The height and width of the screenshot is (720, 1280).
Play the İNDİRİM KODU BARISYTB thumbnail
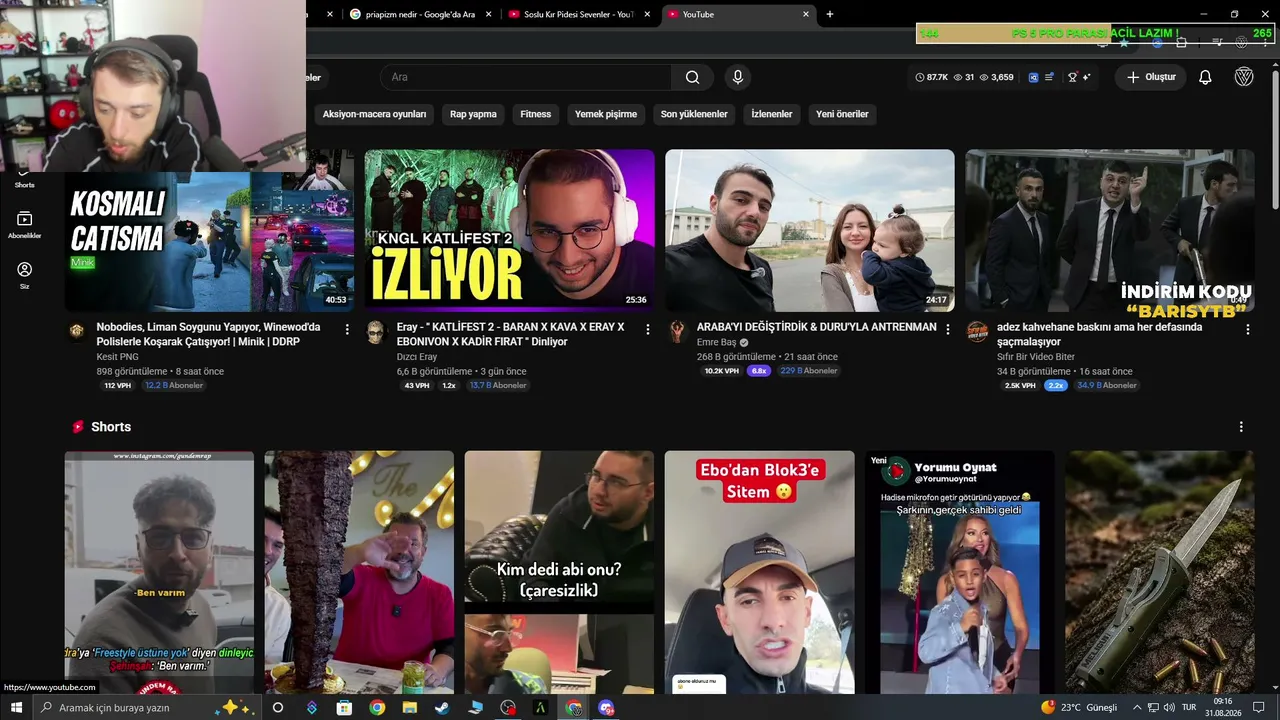point(1110,231)
